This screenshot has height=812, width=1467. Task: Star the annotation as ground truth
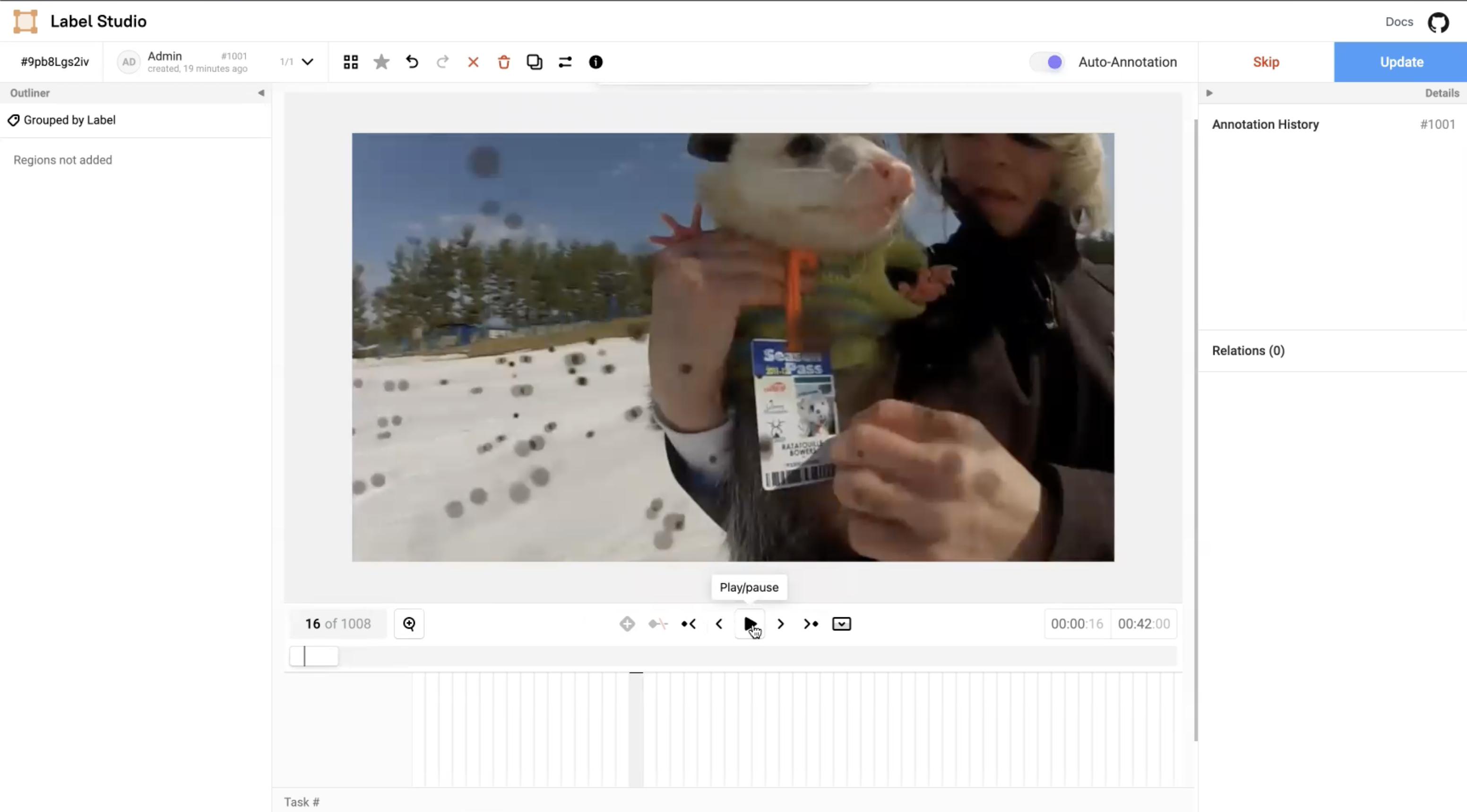381,62
